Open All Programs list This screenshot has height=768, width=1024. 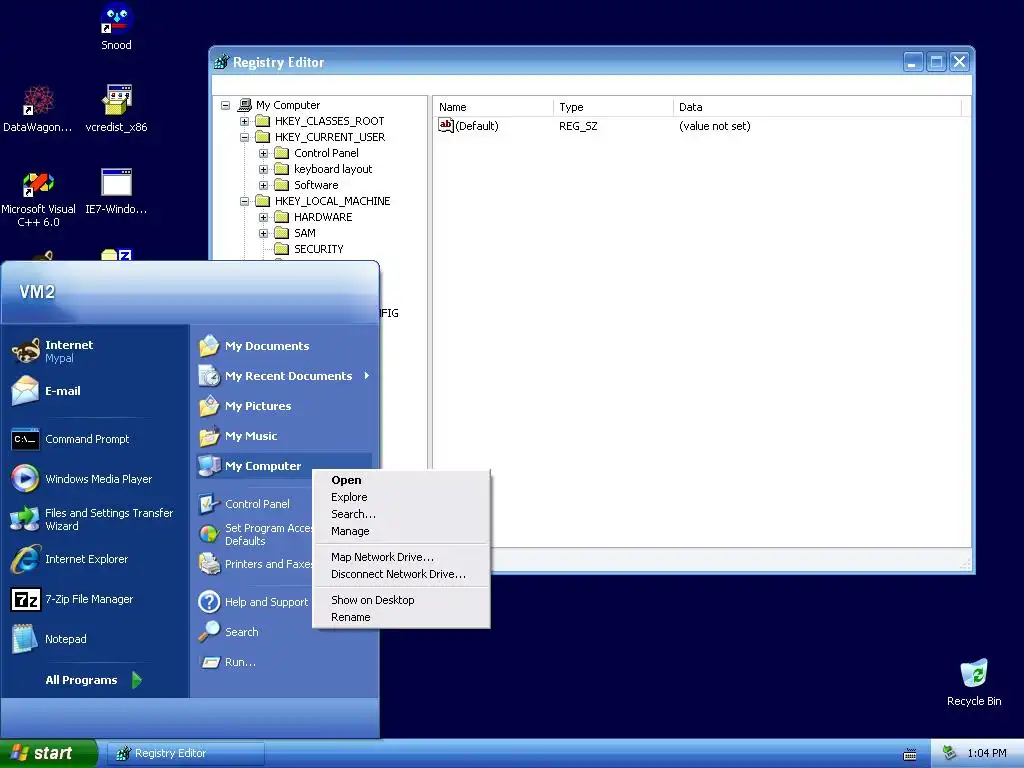(93, 680)
